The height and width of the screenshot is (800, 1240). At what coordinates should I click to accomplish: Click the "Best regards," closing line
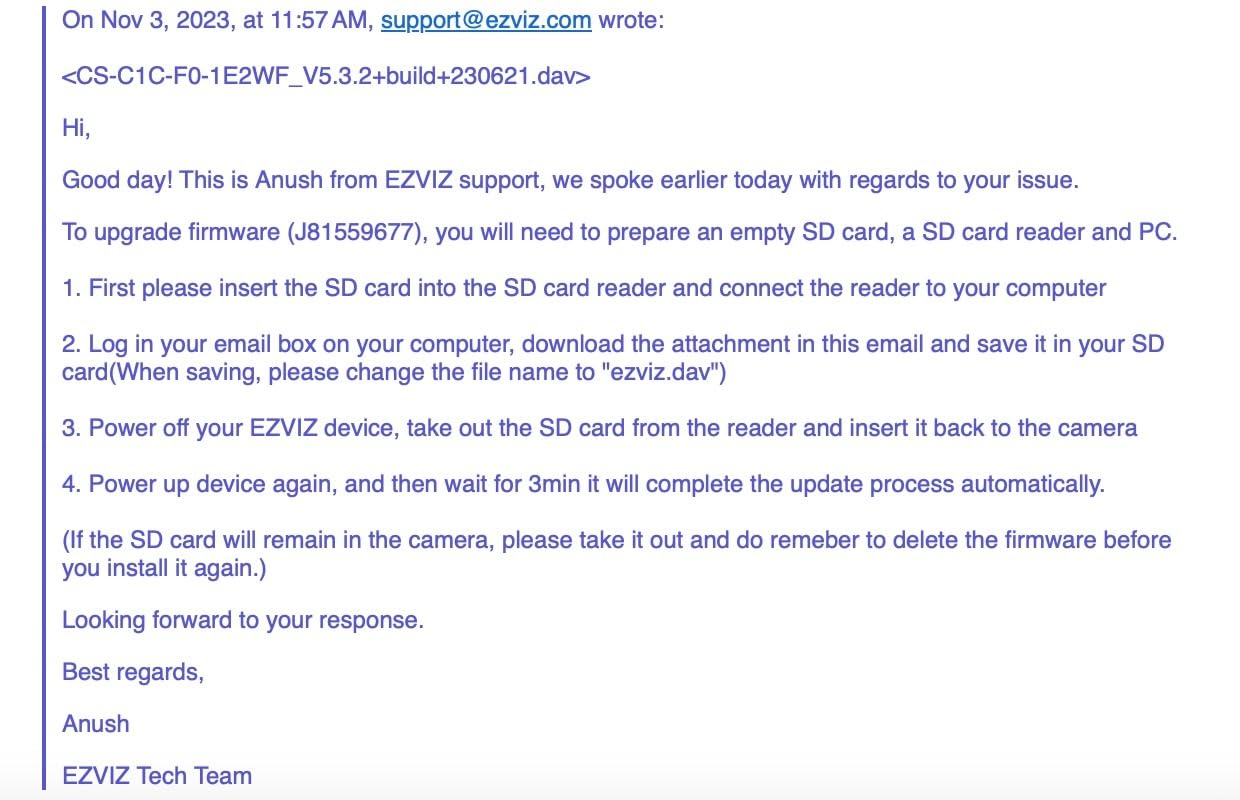[x=133, y=672]
